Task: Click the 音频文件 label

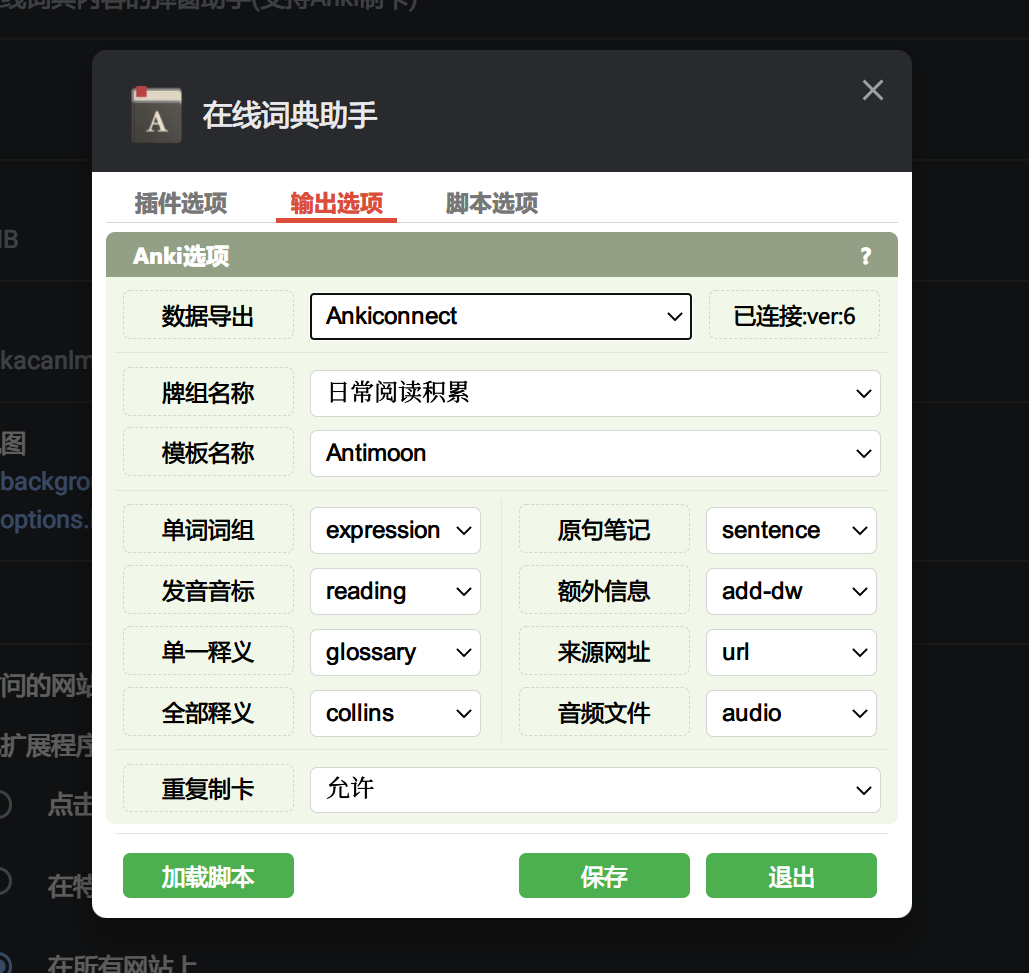Action: pyautogui.click(x=604, y=713)
